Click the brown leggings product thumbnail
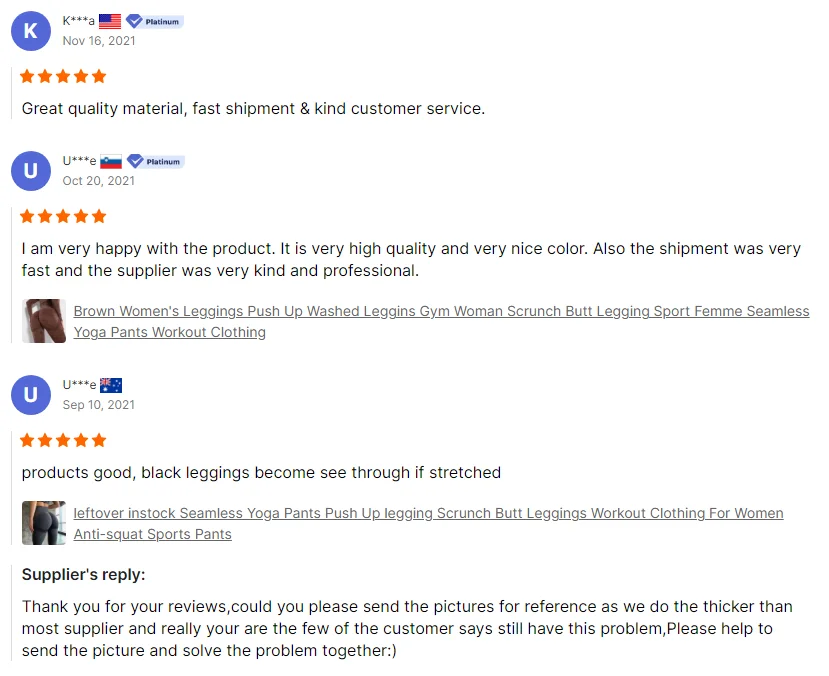This screenshot has width=829, height=676. (x=44, y=321)
